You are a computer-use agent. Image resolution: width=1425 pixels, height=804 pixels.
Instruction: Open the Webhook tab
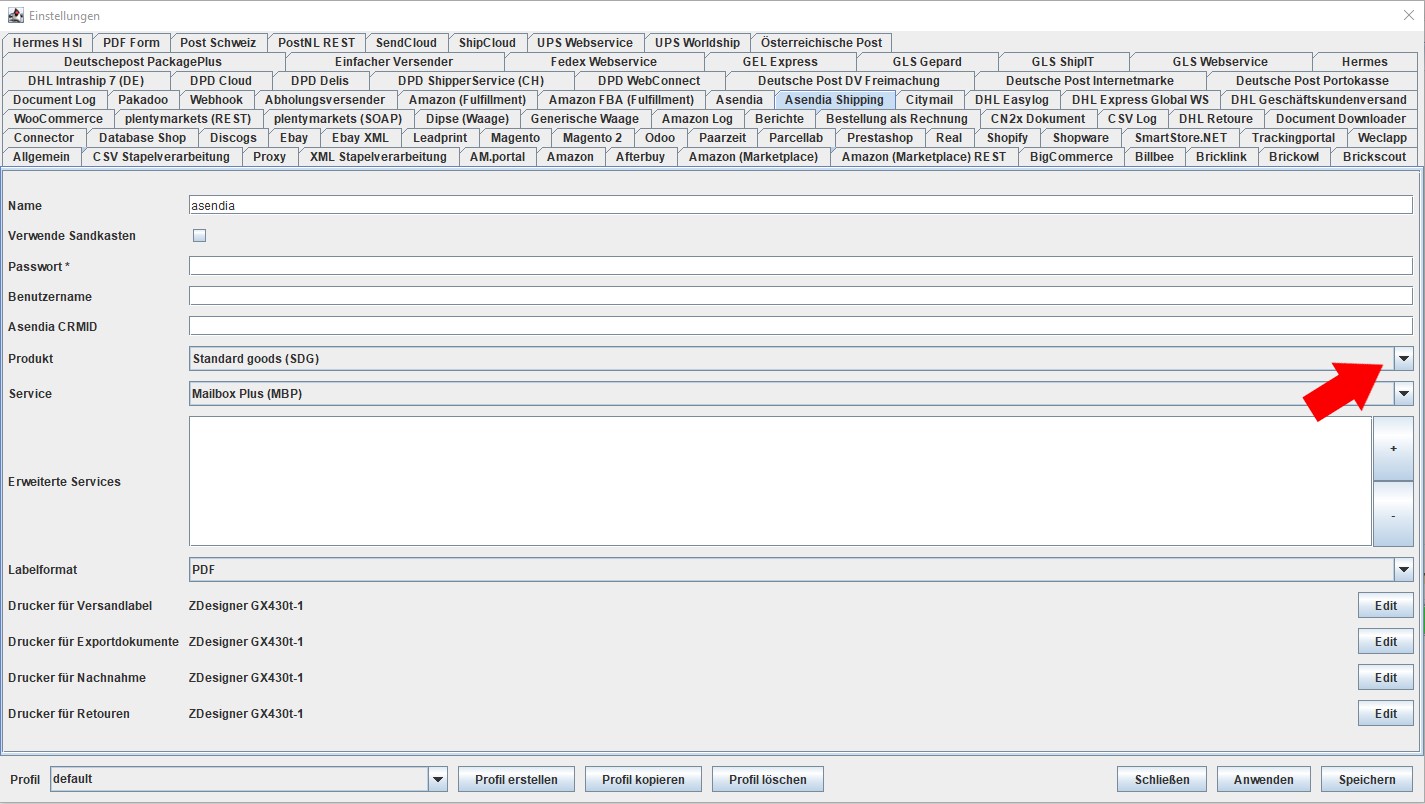(x=216, y=100)
